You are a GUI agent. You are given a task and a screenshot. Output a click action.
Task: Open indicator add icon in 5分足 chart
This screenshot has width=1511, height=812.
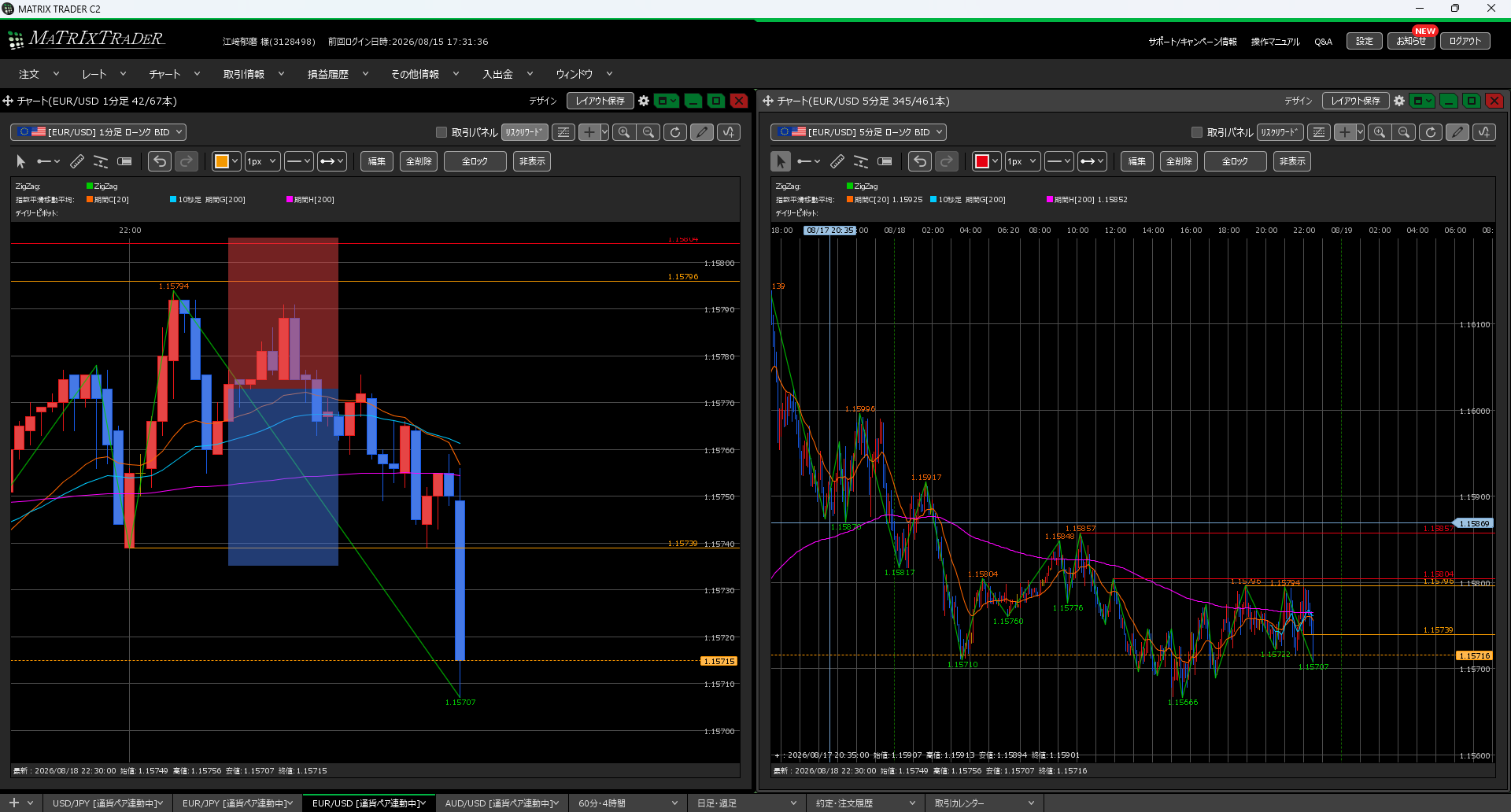[x=1484, y=132]
